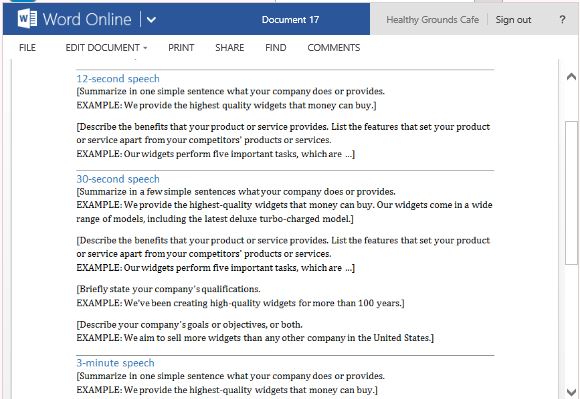Click the 3-minute speech heading
580x399 pixels.
tap(115, 363)
